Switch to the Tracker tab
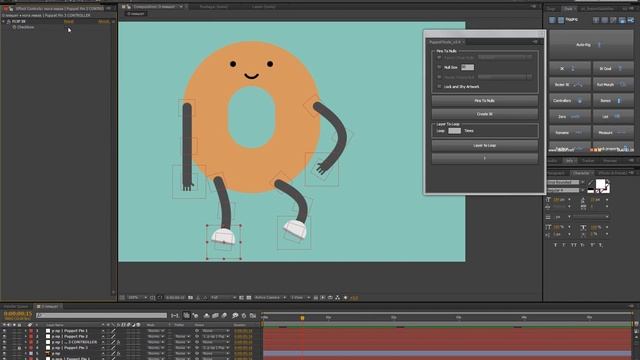The height and width of the screenshot is (360, 640). point(588,161)
